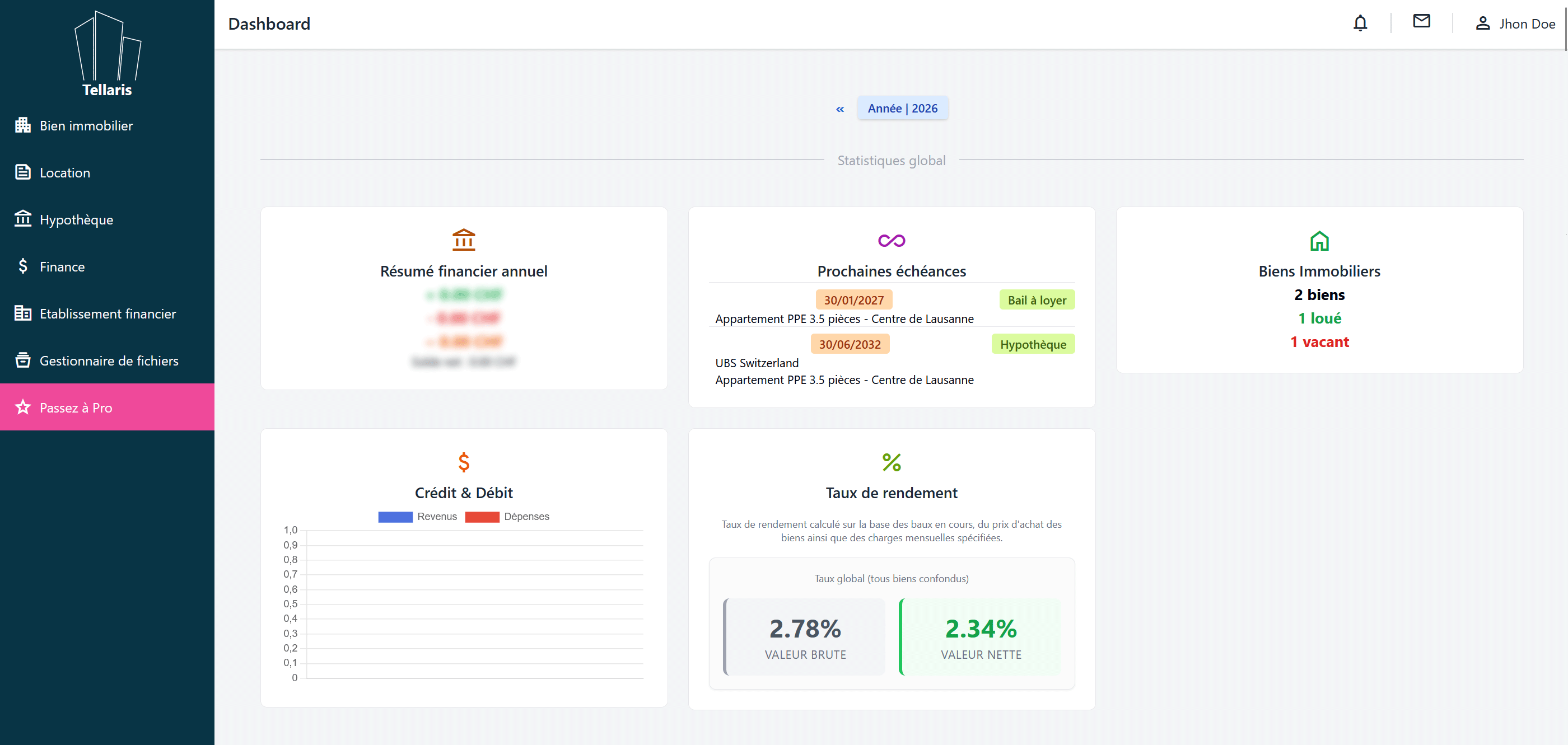This screenshot has width=1568, height=745.
Task: Click the 2.34% Valeur nette card
Action: pos(980,637)
